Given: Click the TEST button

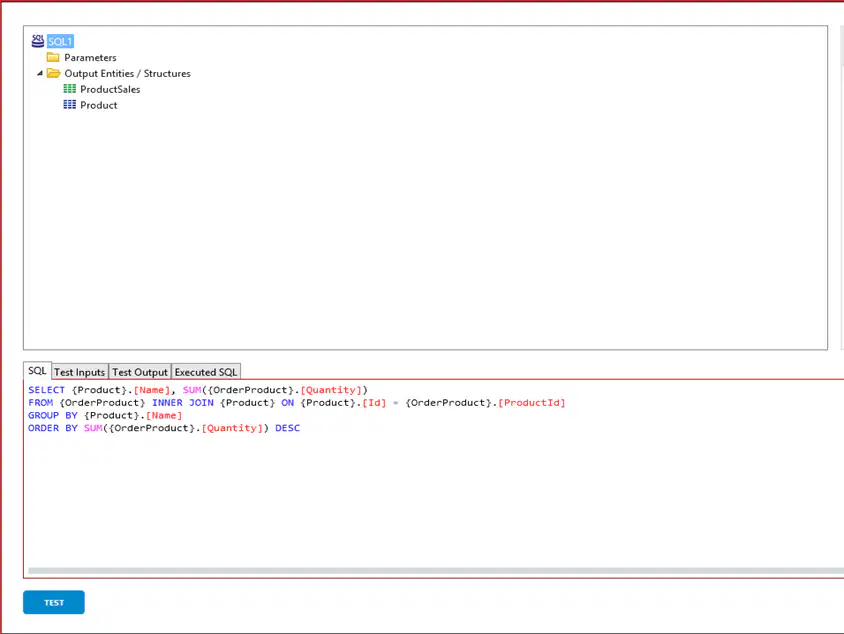Looking at the screenshot, I should click(x=54, y=602).
